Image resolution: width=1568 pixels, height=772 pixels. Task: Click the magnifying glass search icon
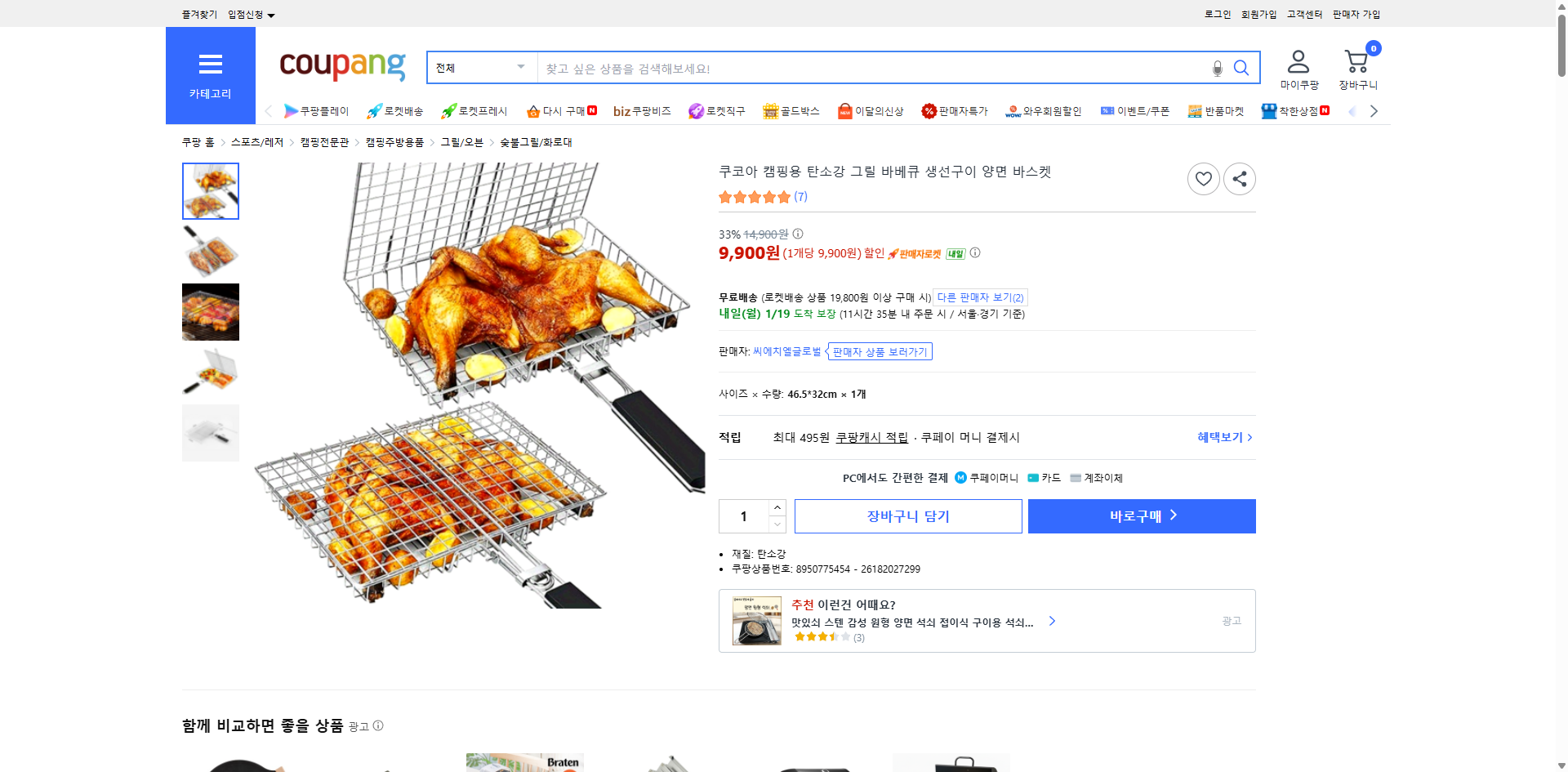point(1241,68)
